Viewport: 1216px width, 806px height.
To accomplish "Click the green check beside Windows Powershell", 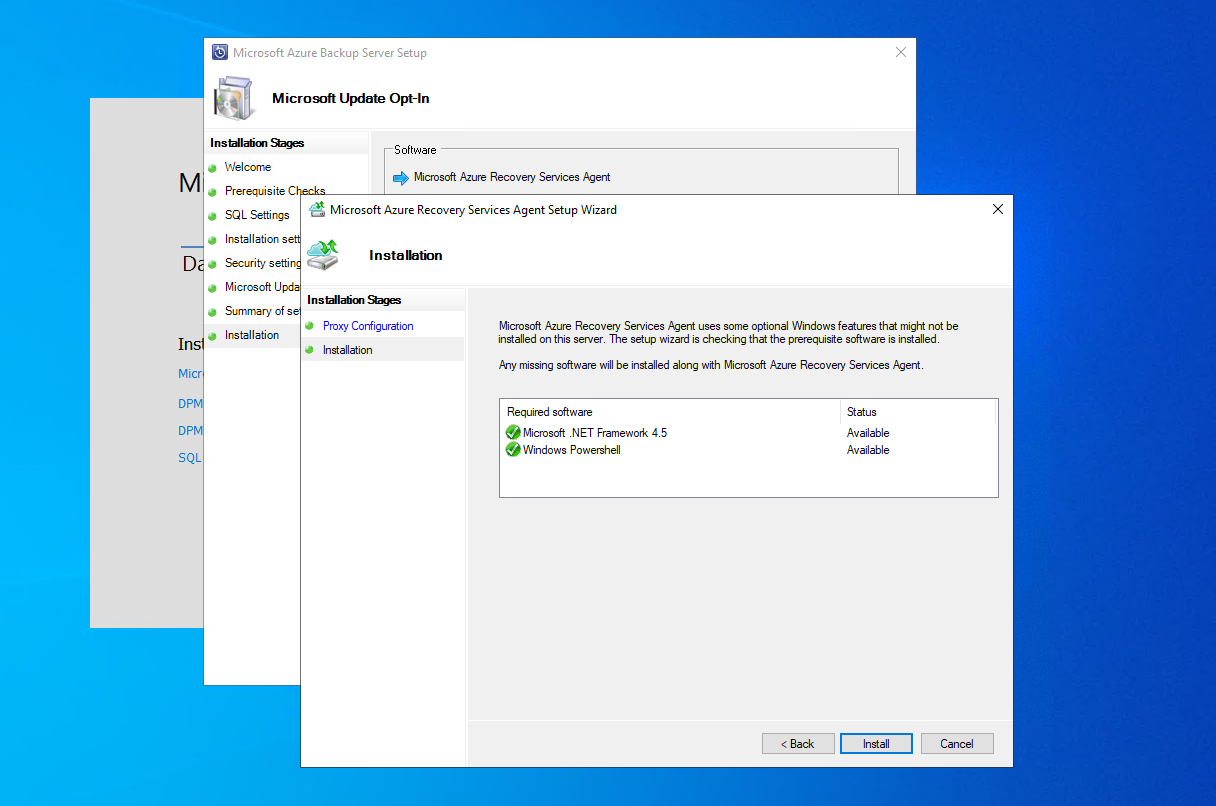I will tap(513, 450).
